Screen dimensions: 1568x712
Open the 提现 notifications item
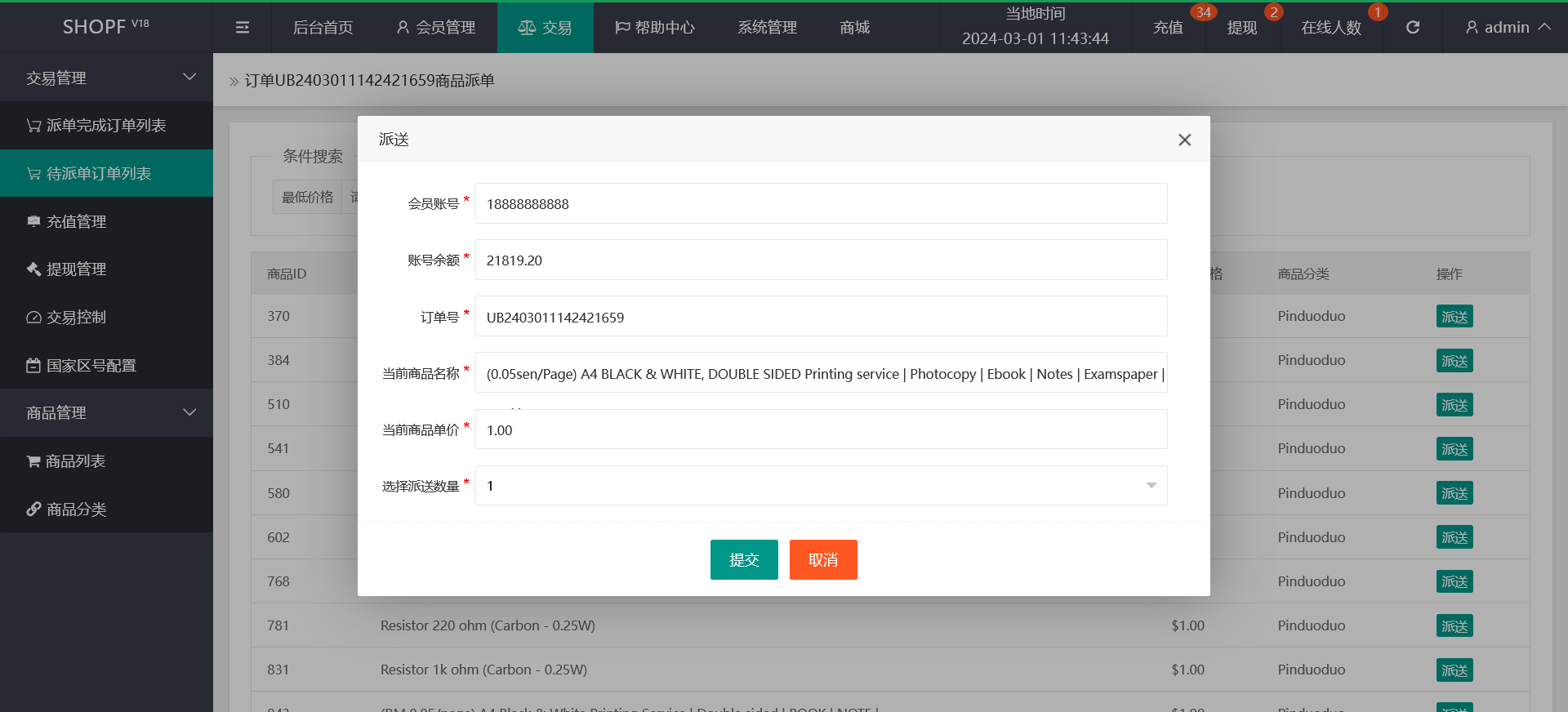(1241, 28)
